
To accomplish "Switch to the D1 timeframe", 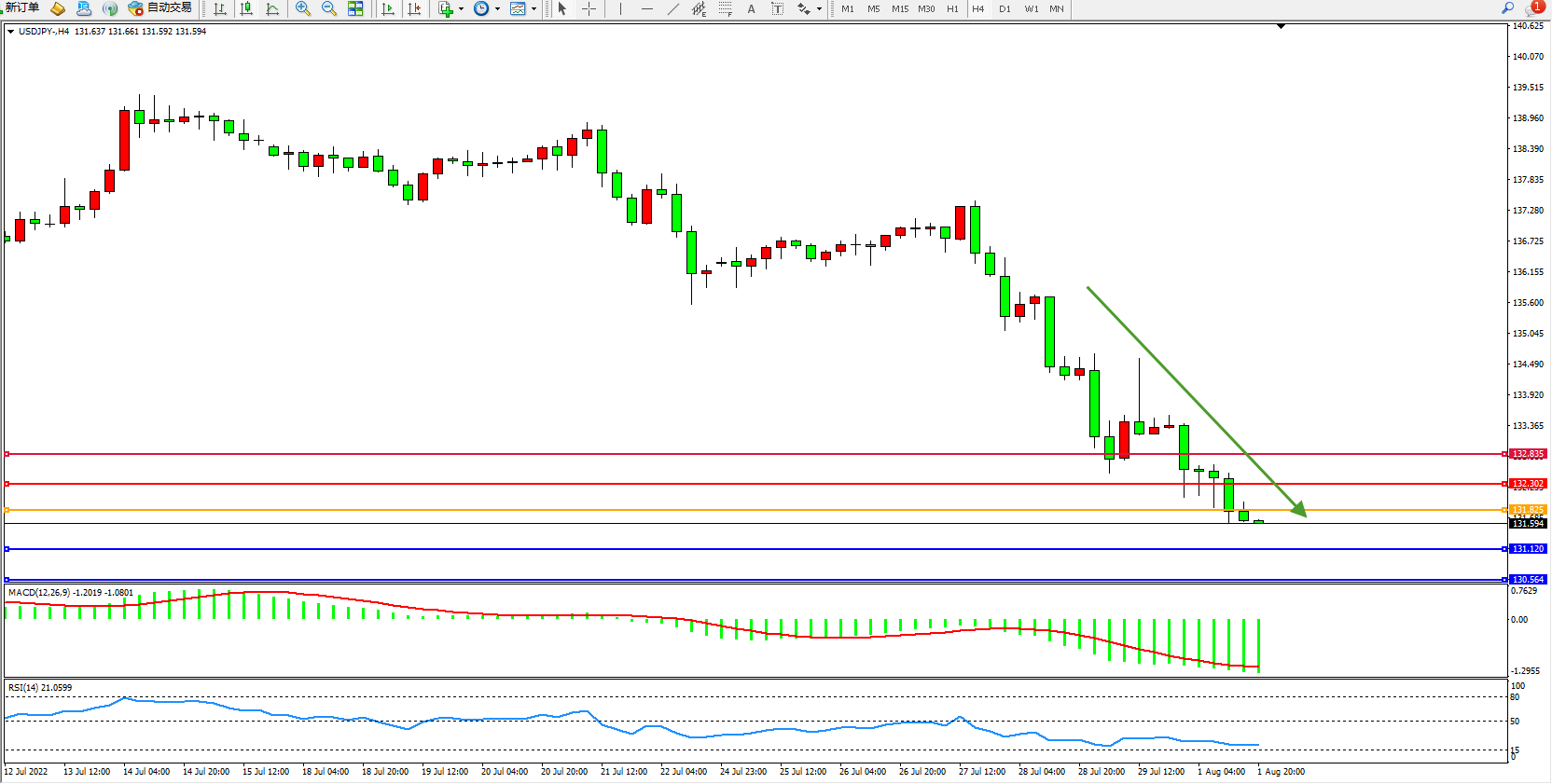I will coord(1005,8).
